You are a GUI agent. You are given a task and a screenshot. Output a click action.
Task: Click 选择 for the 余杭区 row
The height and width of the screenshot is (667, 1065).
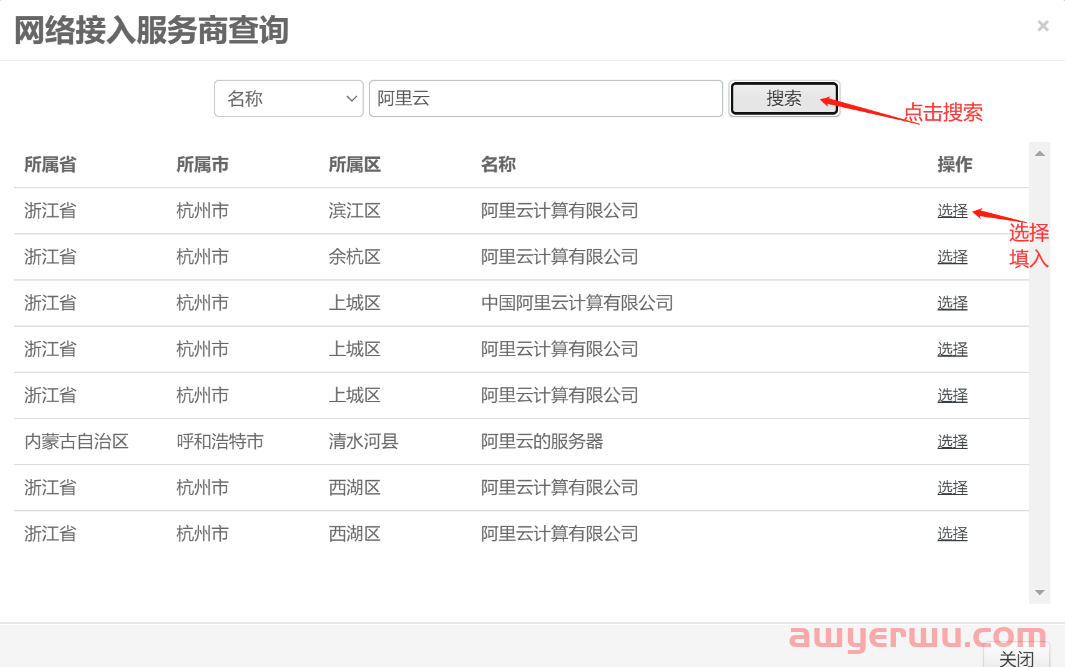(x=952, y=257)
